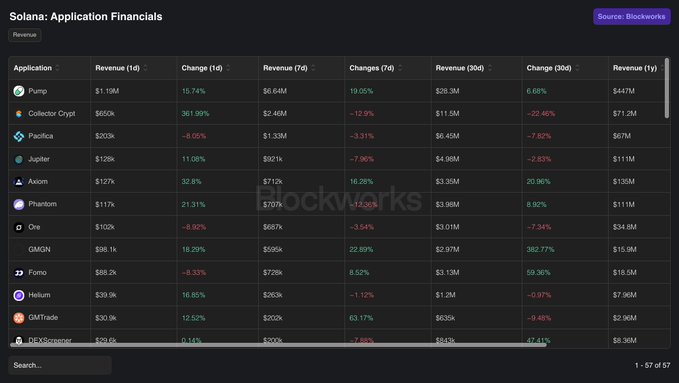Sort by Revenue (1d) column arrows

[146, 68]
